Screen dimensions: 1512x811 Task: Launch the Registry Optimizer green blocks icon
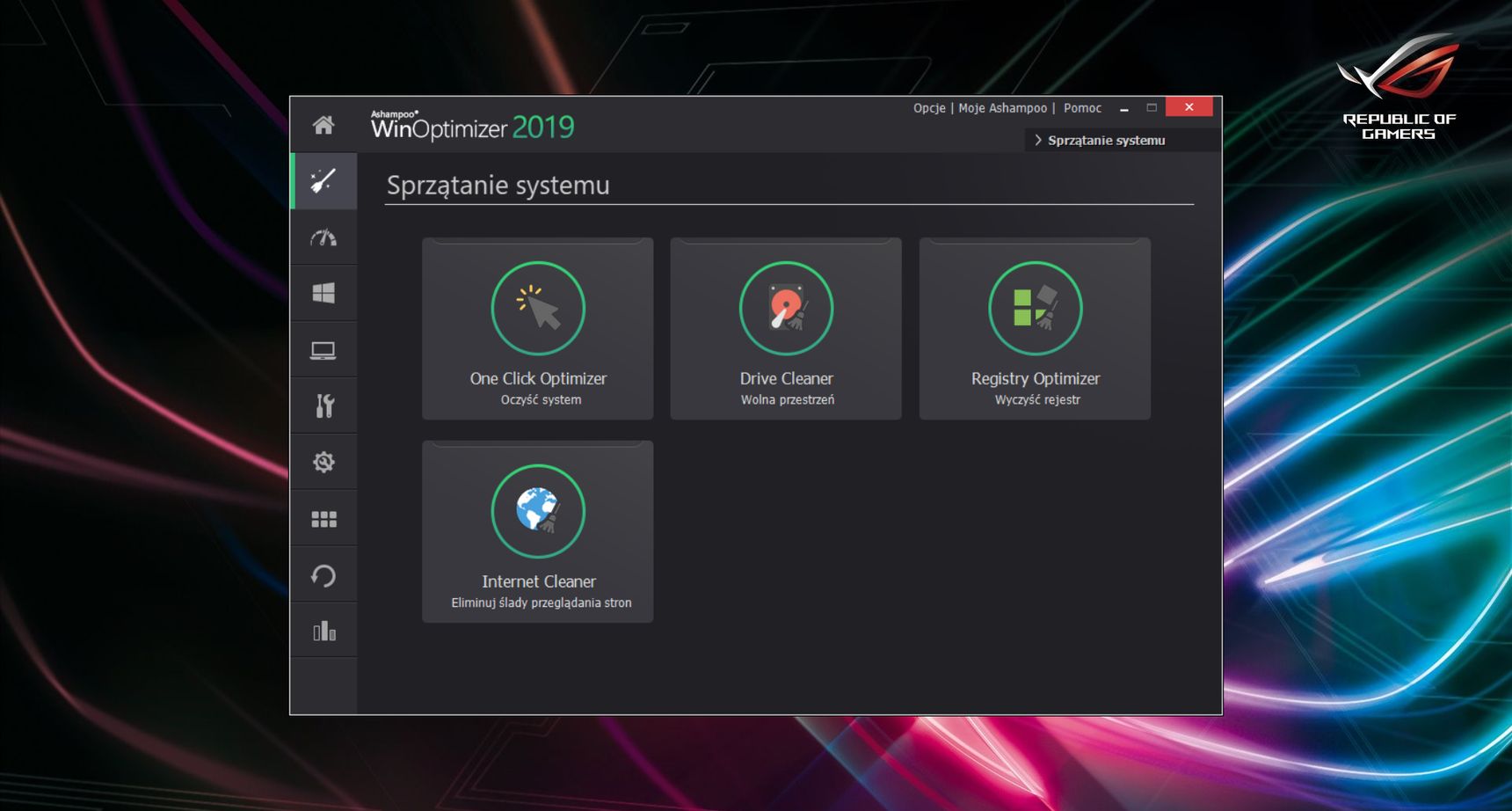pos(1036,308)
